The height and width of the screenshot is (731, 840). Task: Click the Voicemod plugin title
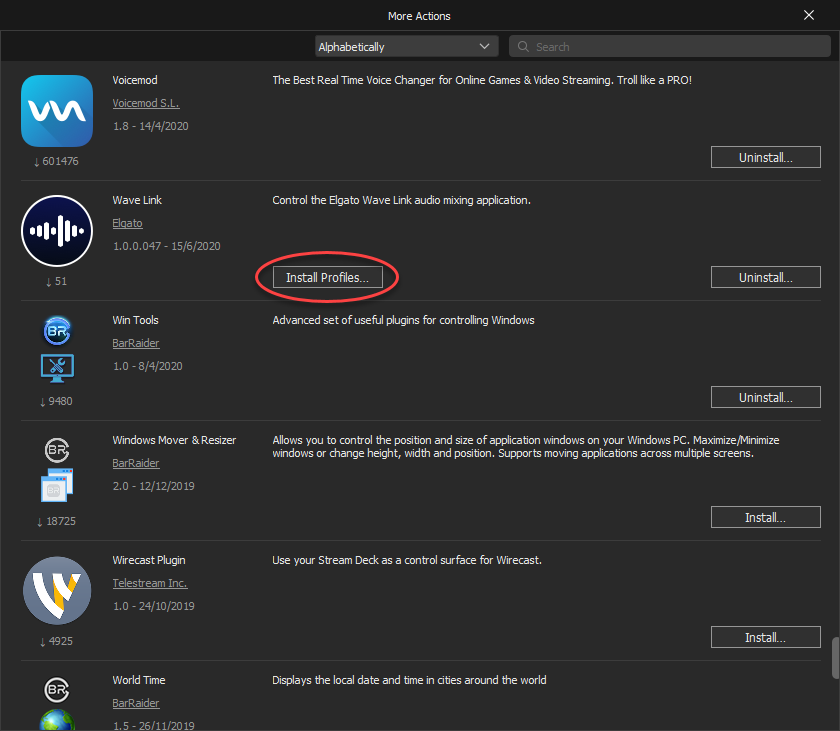click(x=135, y=80)
